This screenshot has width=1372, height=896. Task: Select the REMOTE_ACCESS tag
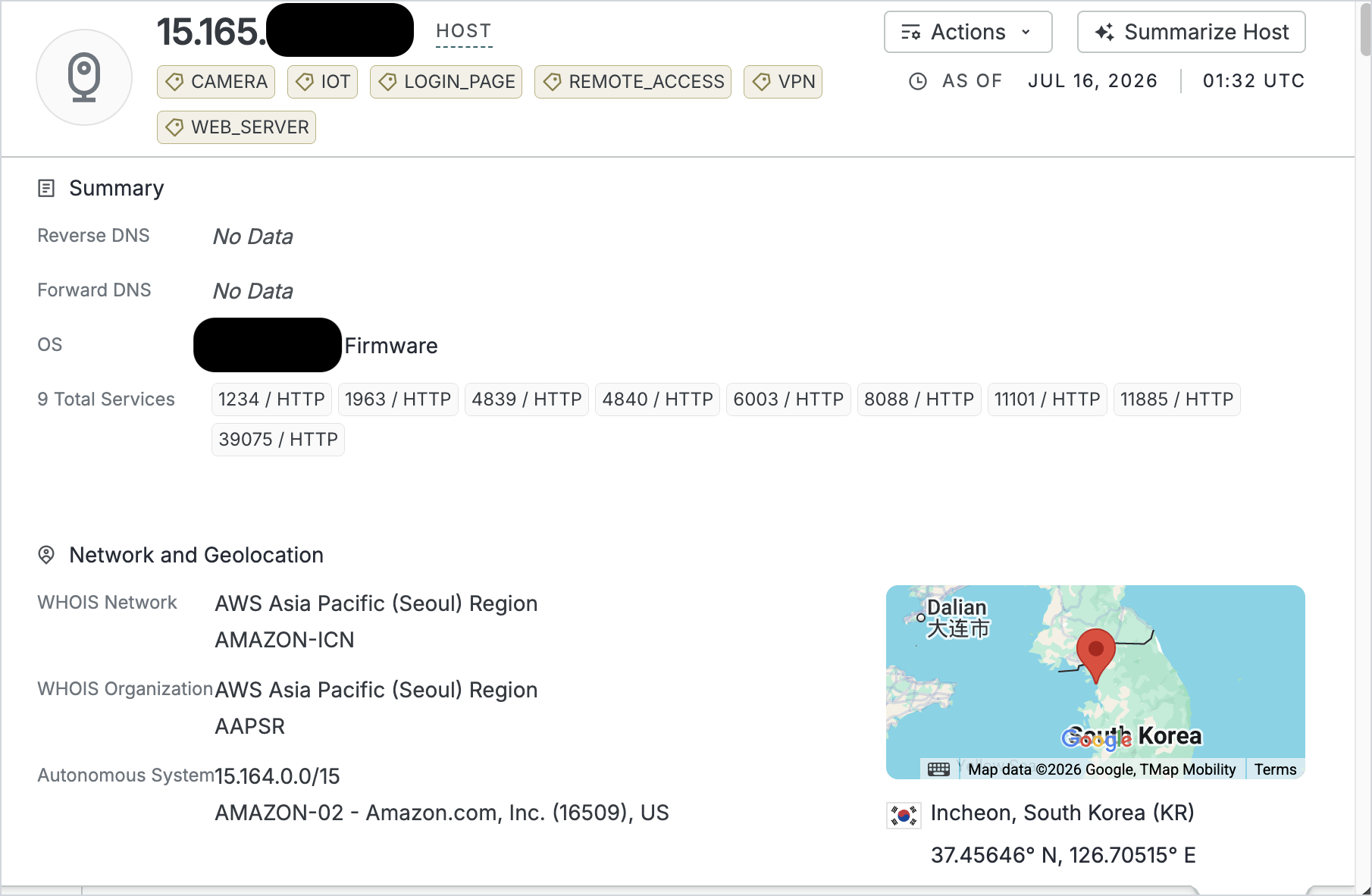click(x=633, y=82)
